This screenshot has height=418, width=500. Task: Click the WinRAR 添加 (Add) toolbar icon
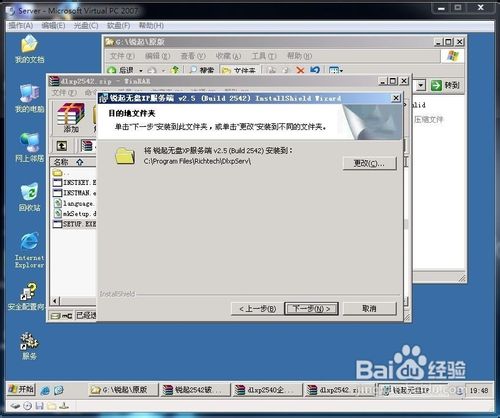tap(71, 118)
